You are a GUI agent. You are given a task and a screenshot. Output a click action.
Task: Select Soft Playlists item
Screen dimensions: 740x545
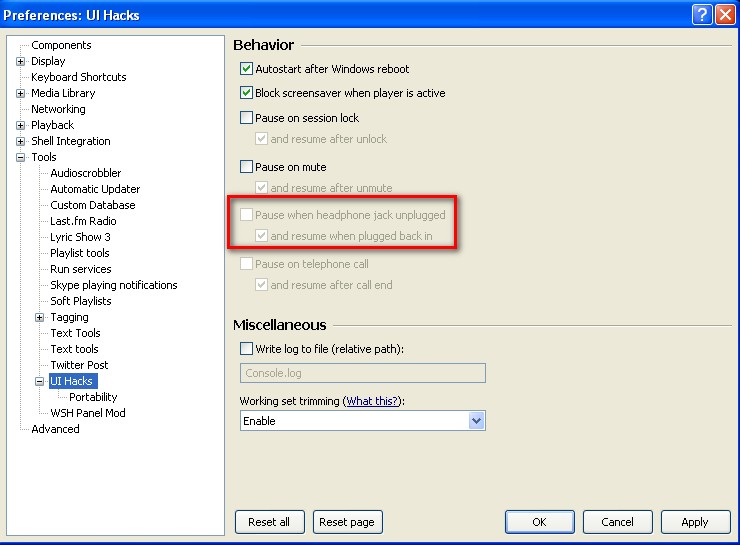click(x=81, y=301)
